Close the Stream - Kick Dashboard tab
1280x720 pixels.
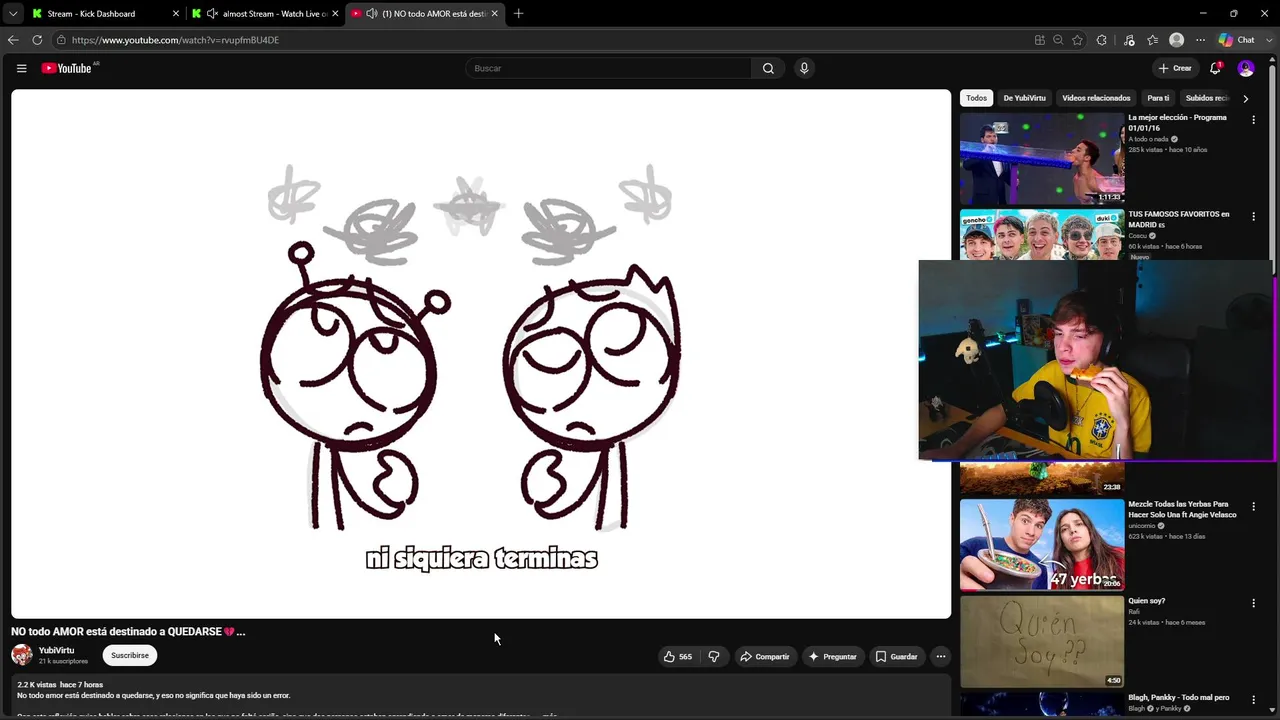176,14
